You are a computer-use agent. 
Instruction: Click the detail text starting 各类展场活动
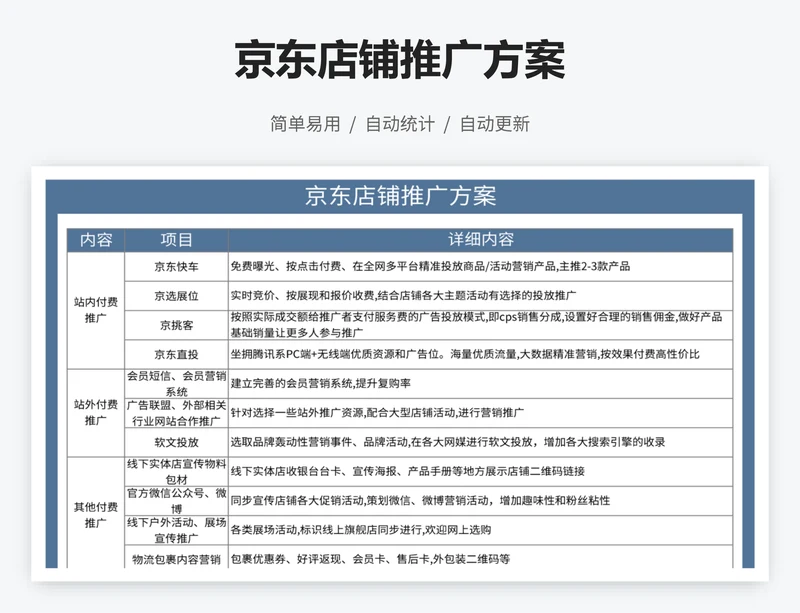point(361,530)
